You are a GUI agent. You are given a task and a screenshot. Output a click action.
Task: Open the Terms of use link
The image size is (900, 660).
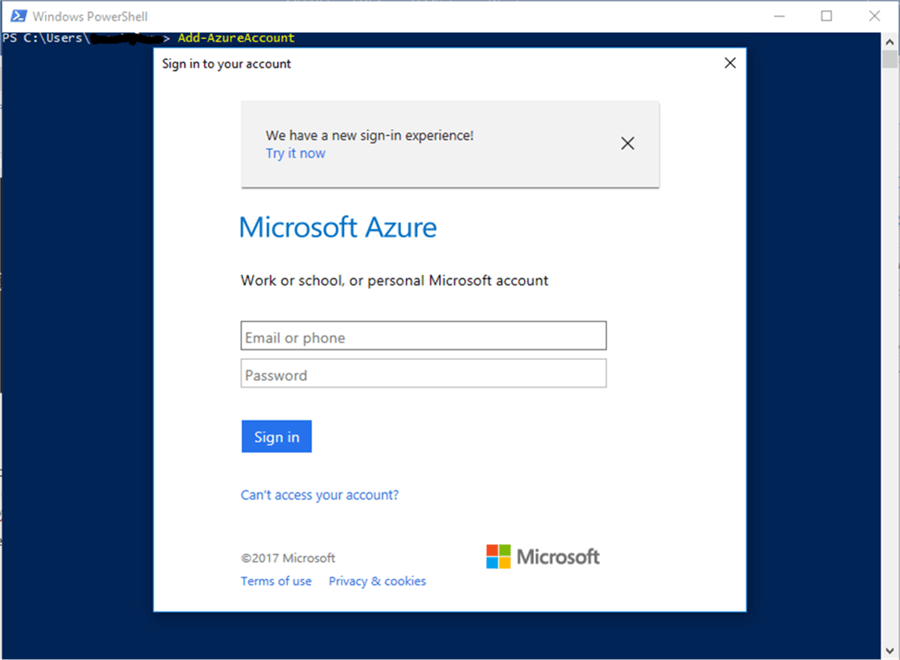276,581
